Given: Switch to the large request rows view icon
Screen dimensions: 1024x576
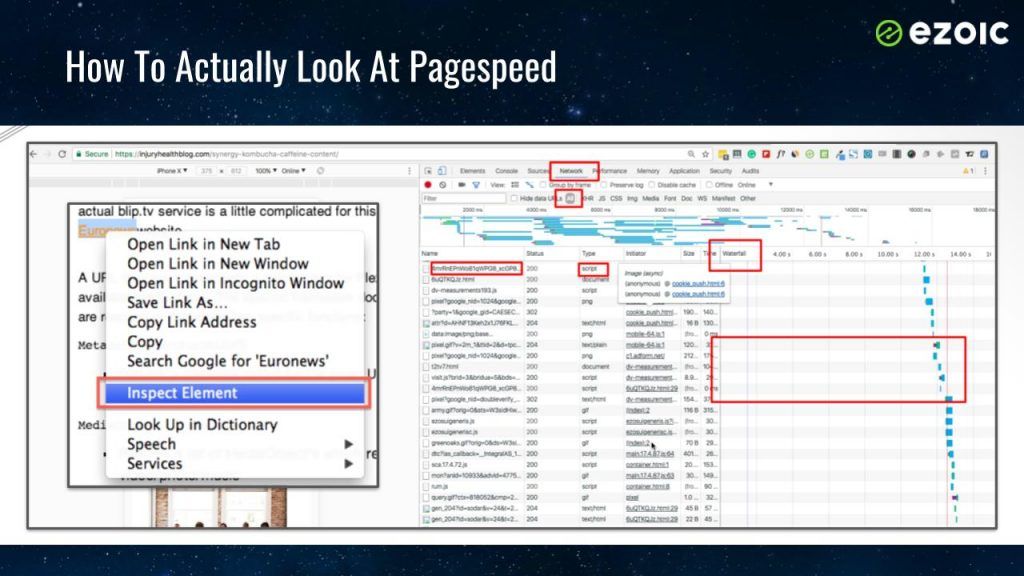Looking at the screenshot, I should 515,185.
